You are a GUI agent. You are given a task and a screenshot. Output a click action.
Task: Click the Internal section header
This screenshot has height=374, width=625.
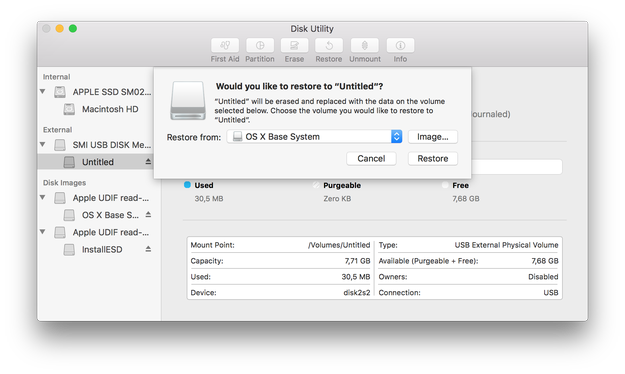56,77
